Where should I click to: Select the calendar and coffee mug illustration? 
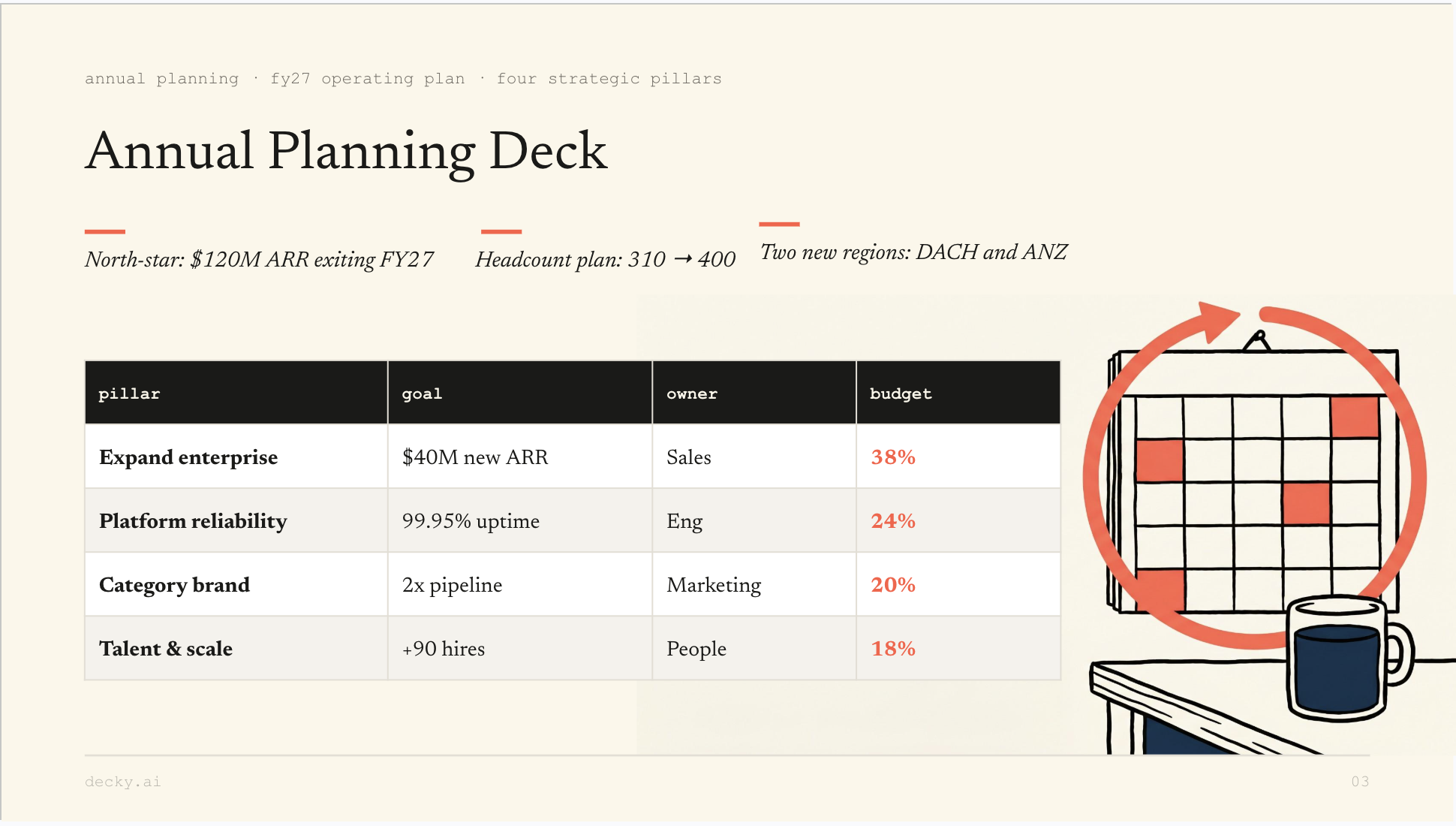1268,527
